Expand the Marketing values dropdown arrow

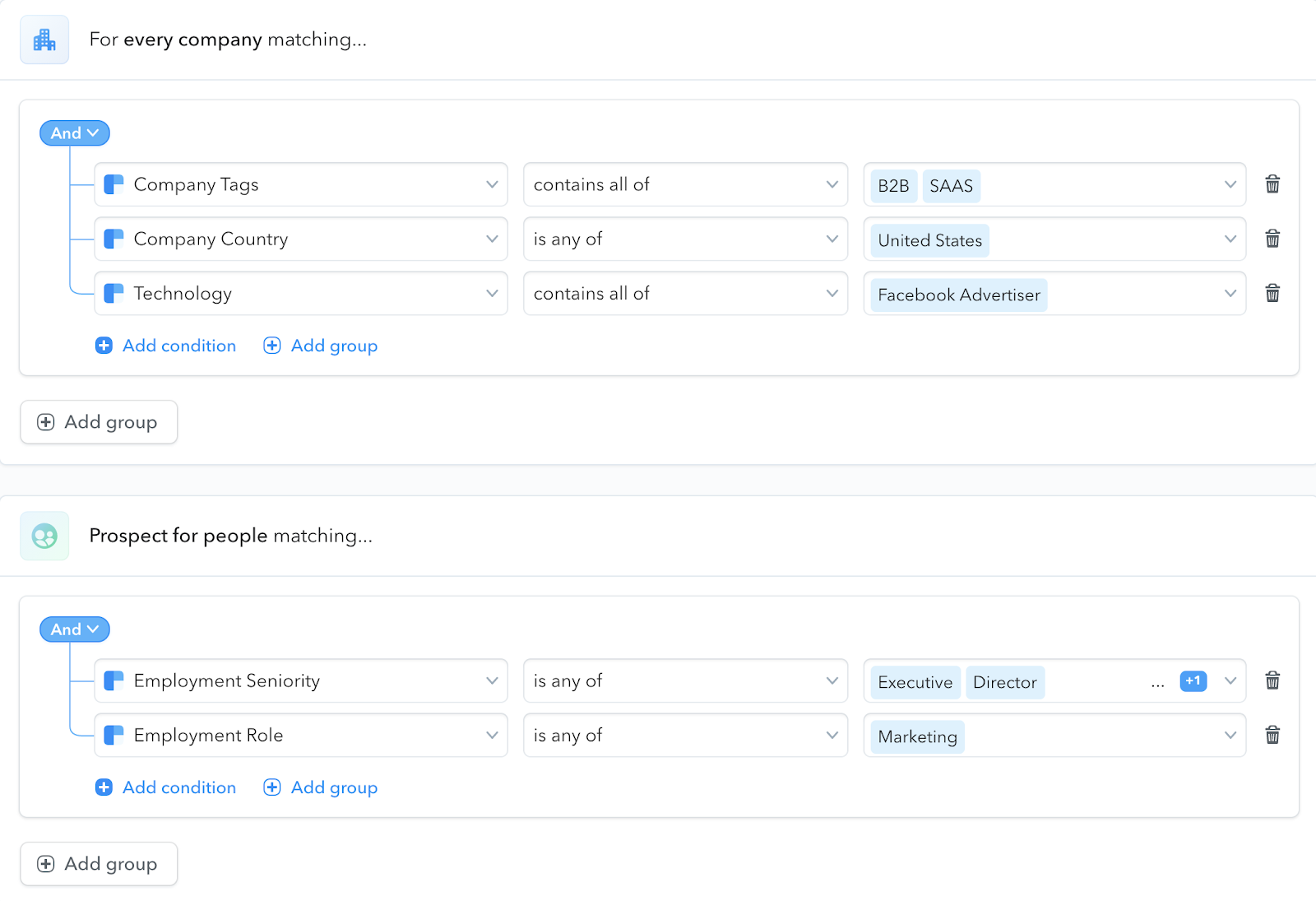1230,735
